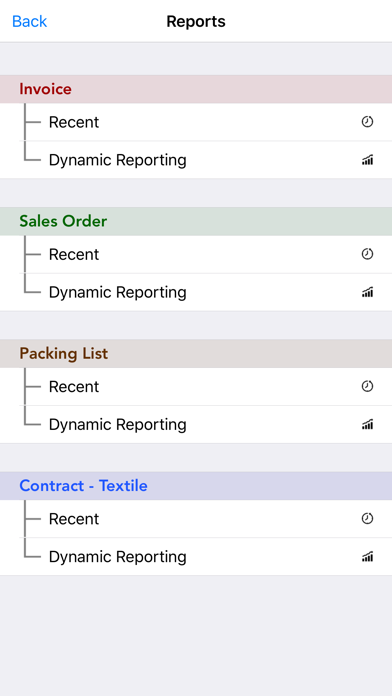Open Recent under Contract - Textile
Screen dimensions: 392x696
[x=196, y=519]
